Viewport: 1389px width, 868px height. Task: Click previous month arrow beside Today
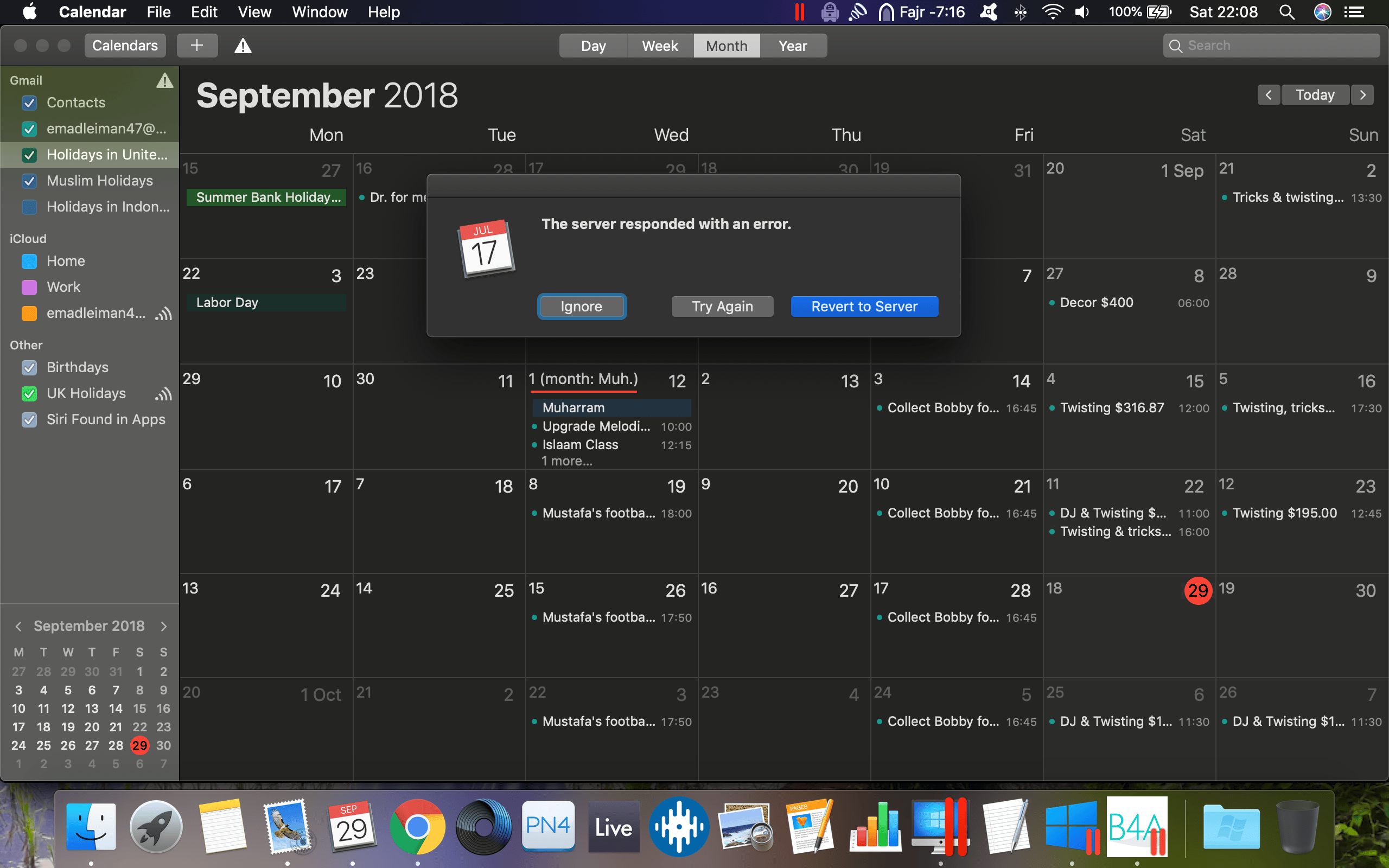click(1269, 95)
